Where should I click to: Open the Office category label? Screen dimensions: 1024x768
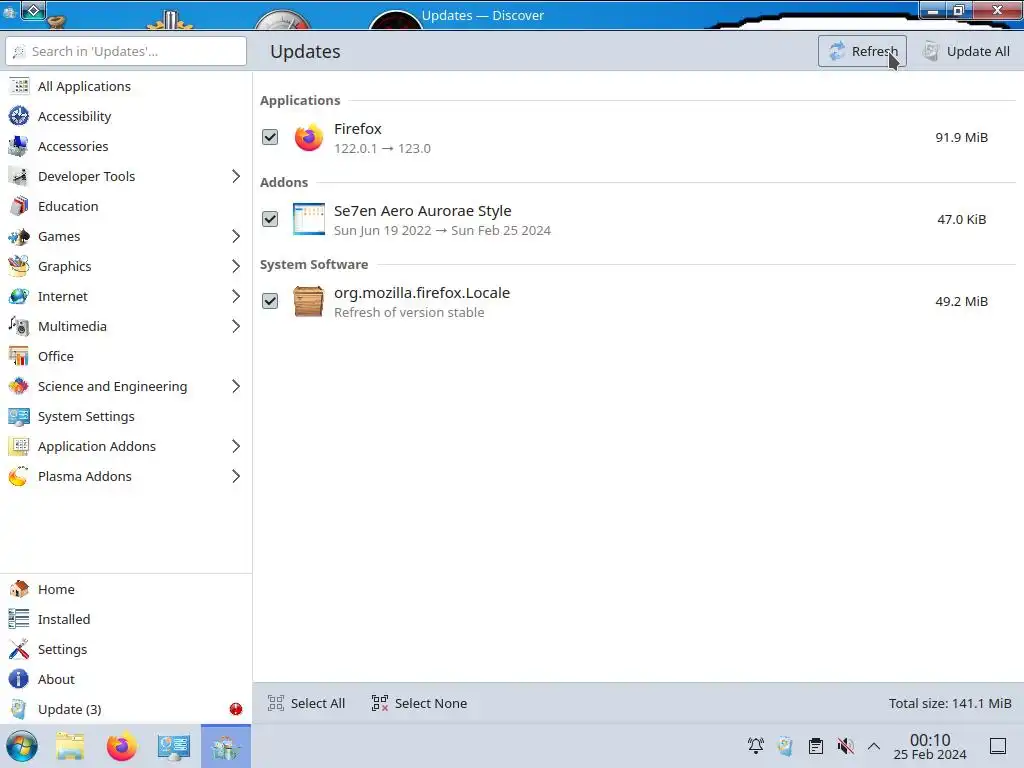[x=56, y=357]
